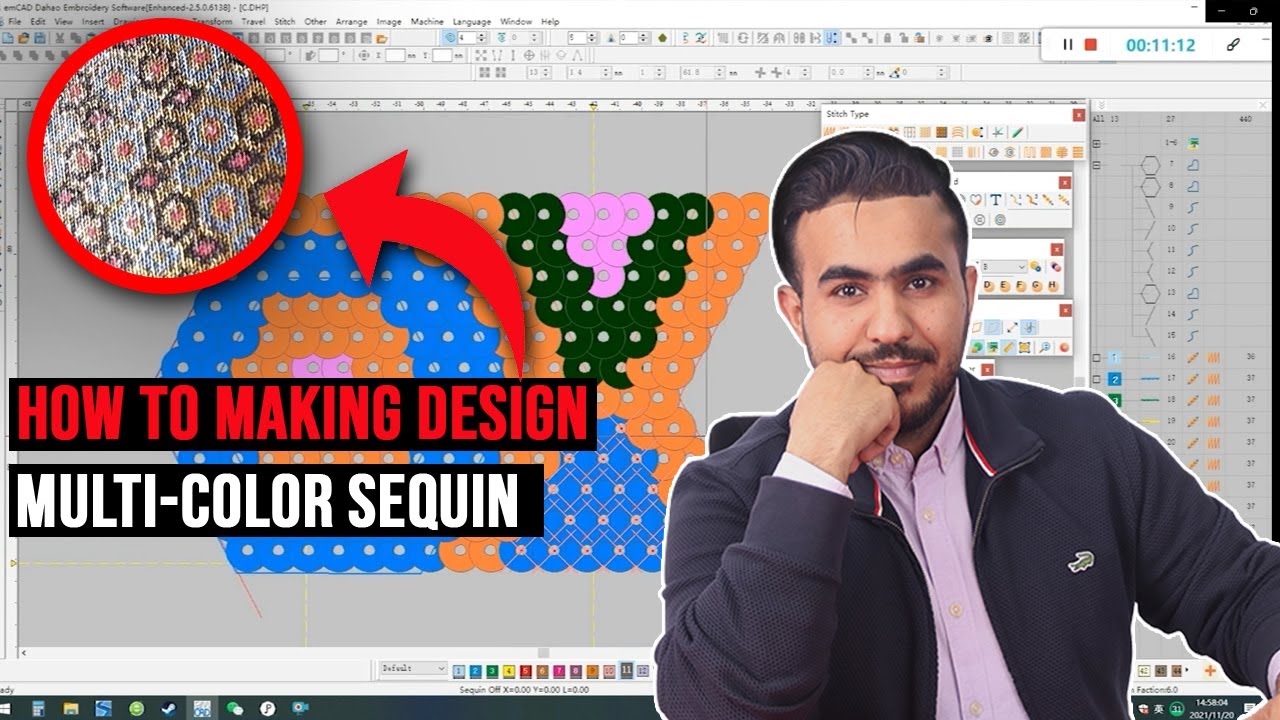Select sequin button F

tap(1021, 286)
